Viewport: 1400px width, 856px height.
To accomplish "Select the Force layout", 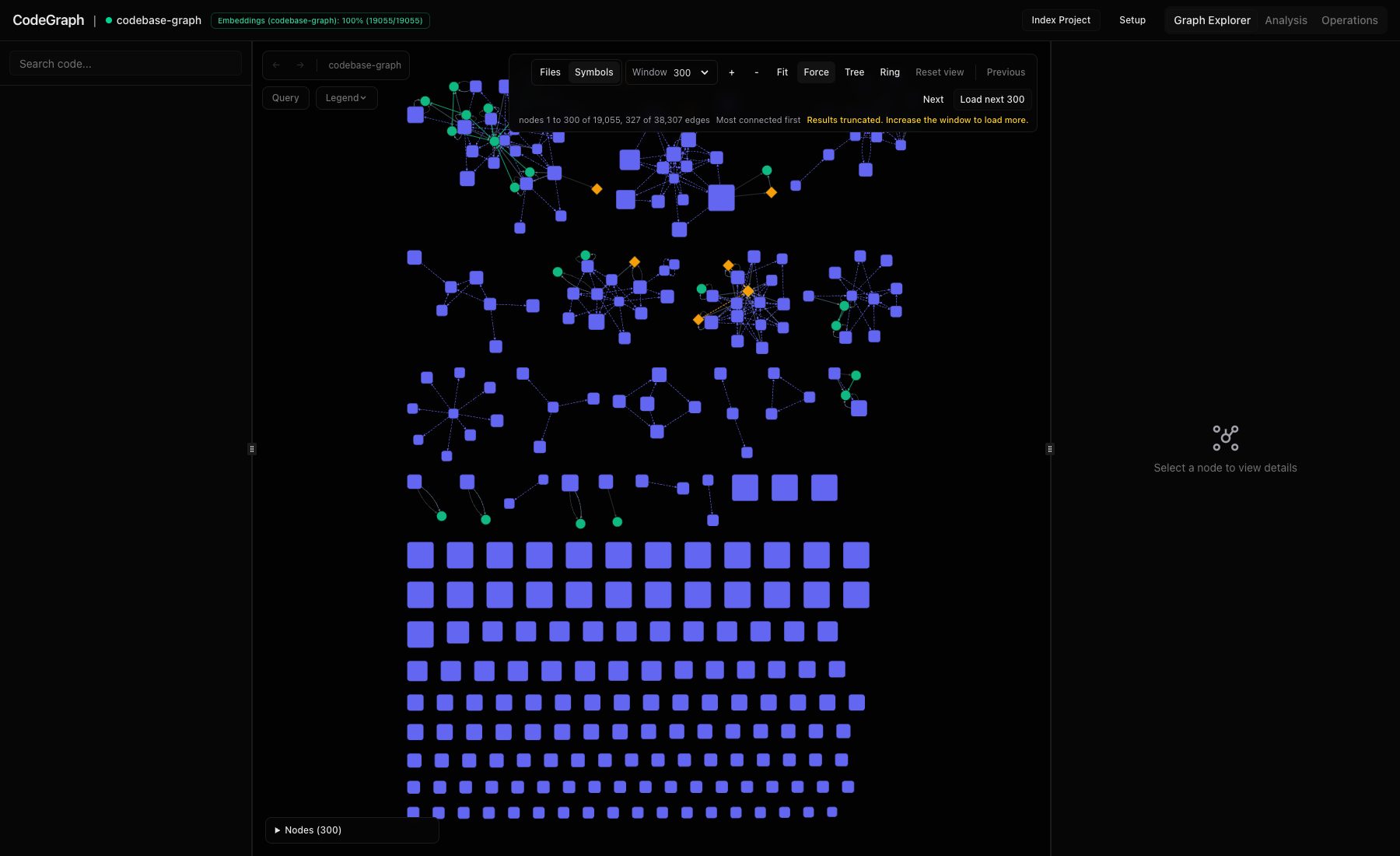I will pyautogui.click(x=816, y=72).
